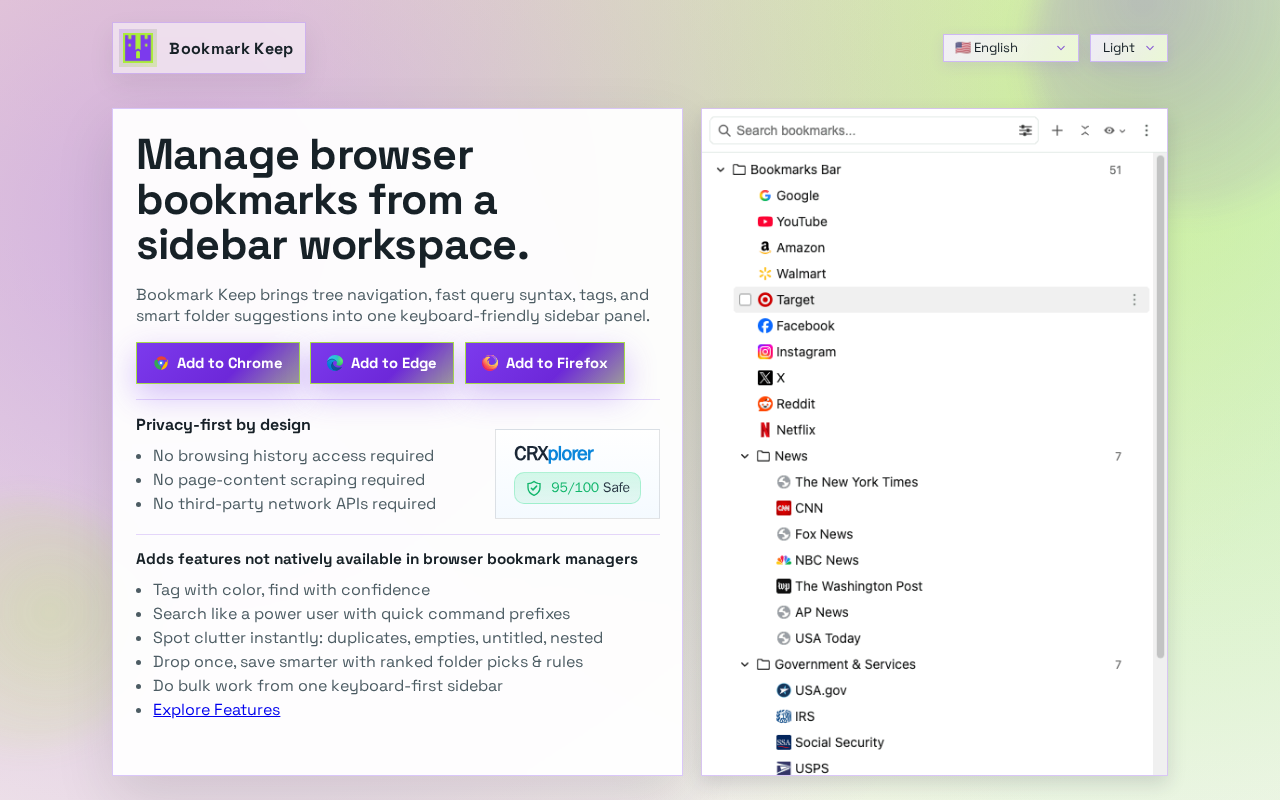Open the Target row three-dot options
The height and width of the screenshot is (800, 1280).
1134,300
